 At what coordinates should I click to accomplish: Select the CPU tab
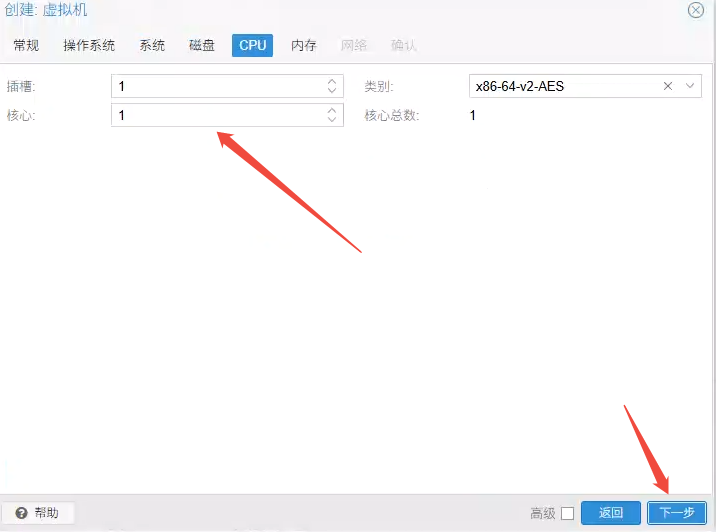click(x=252, y=45)
